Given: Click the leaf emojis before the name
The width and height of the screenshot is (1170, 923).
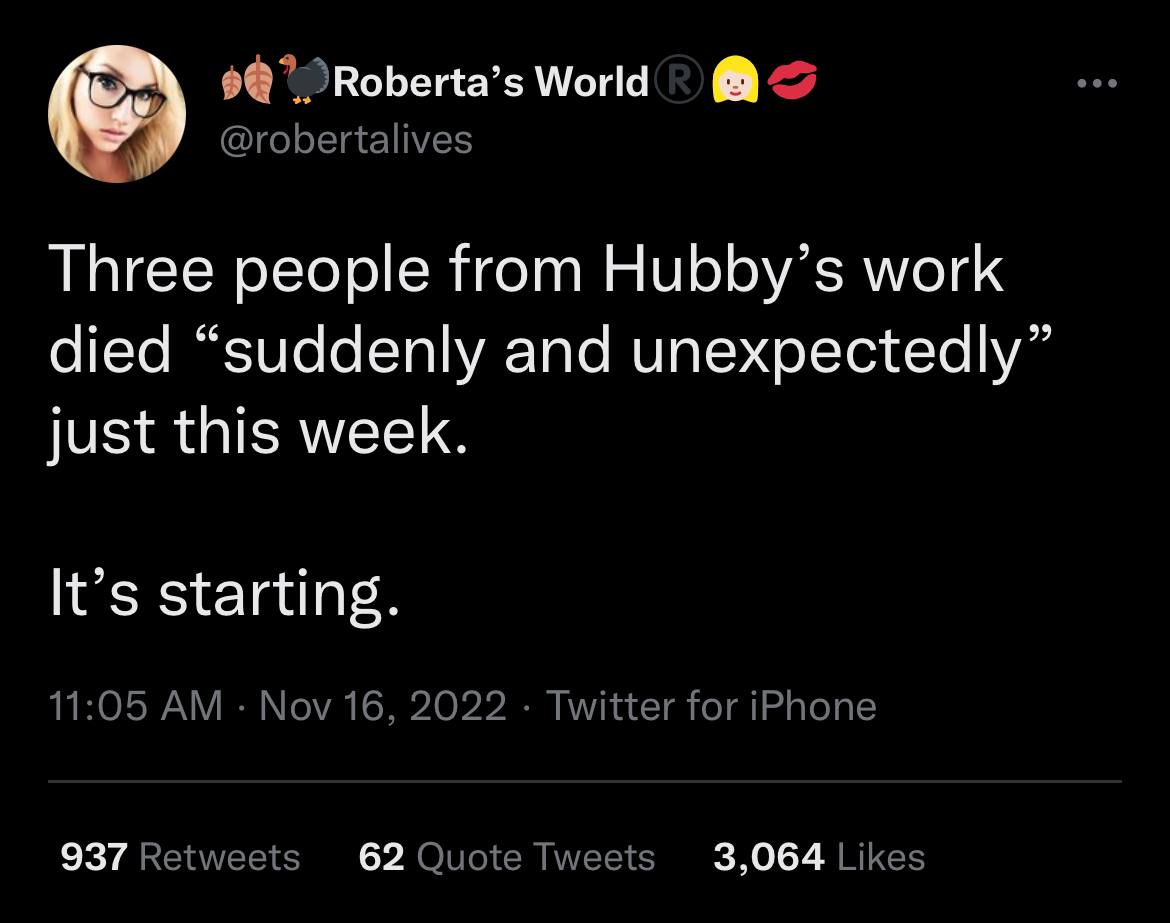Looking at the screenshot, I should 246,82.
